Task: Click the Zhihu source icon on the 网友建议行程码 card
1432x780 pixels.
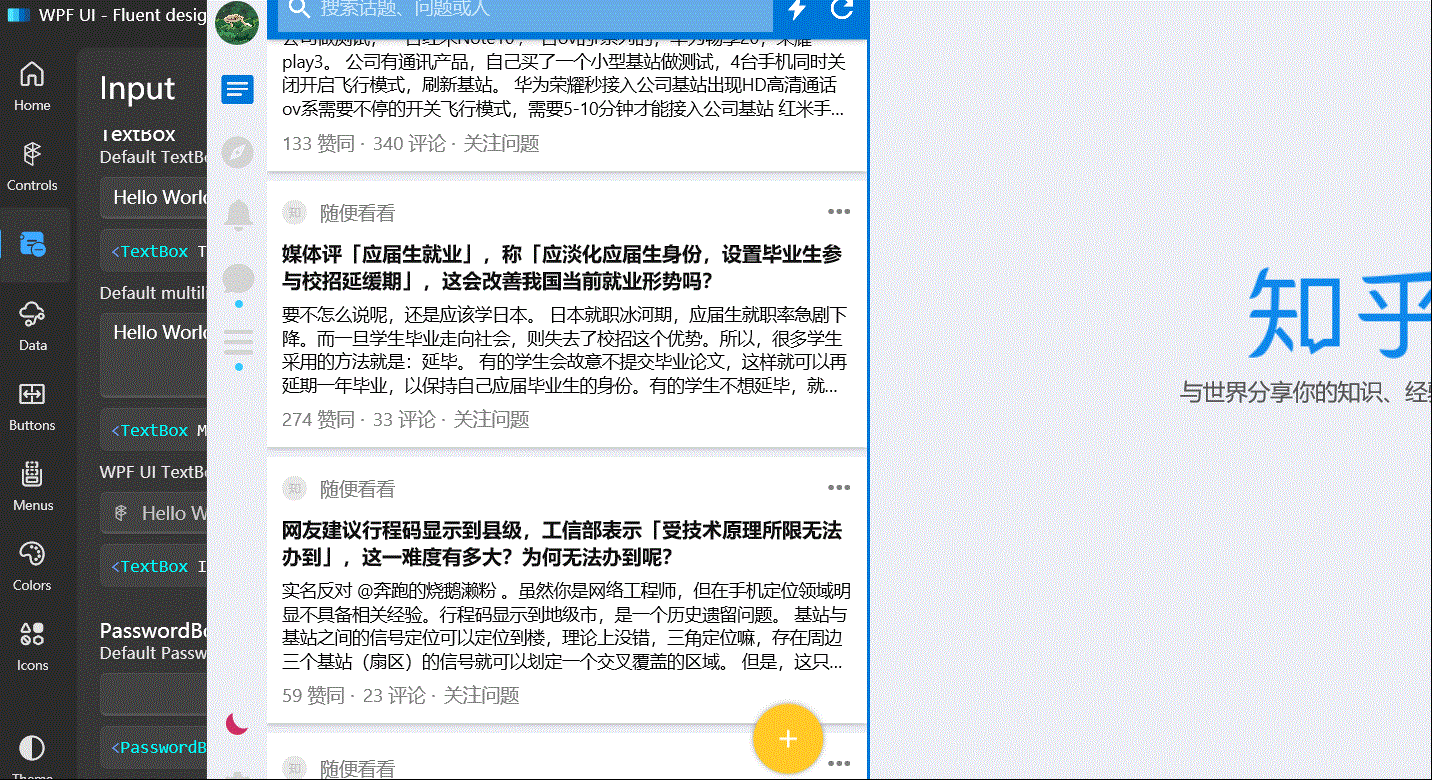Action: [x=294, y=488]
